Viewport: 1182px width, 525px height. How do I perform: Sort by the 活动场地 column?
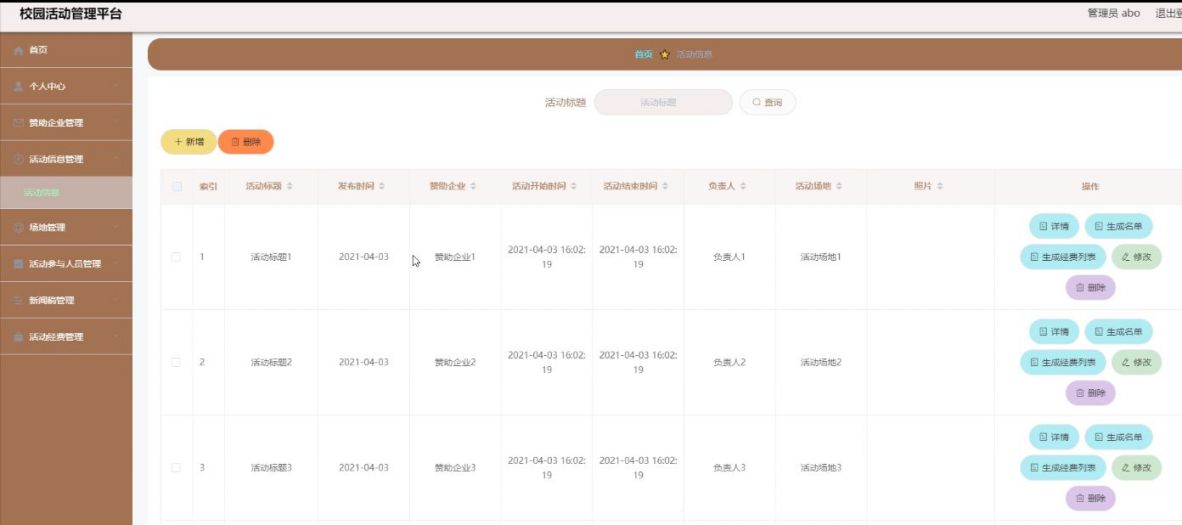tap(838, 186)
